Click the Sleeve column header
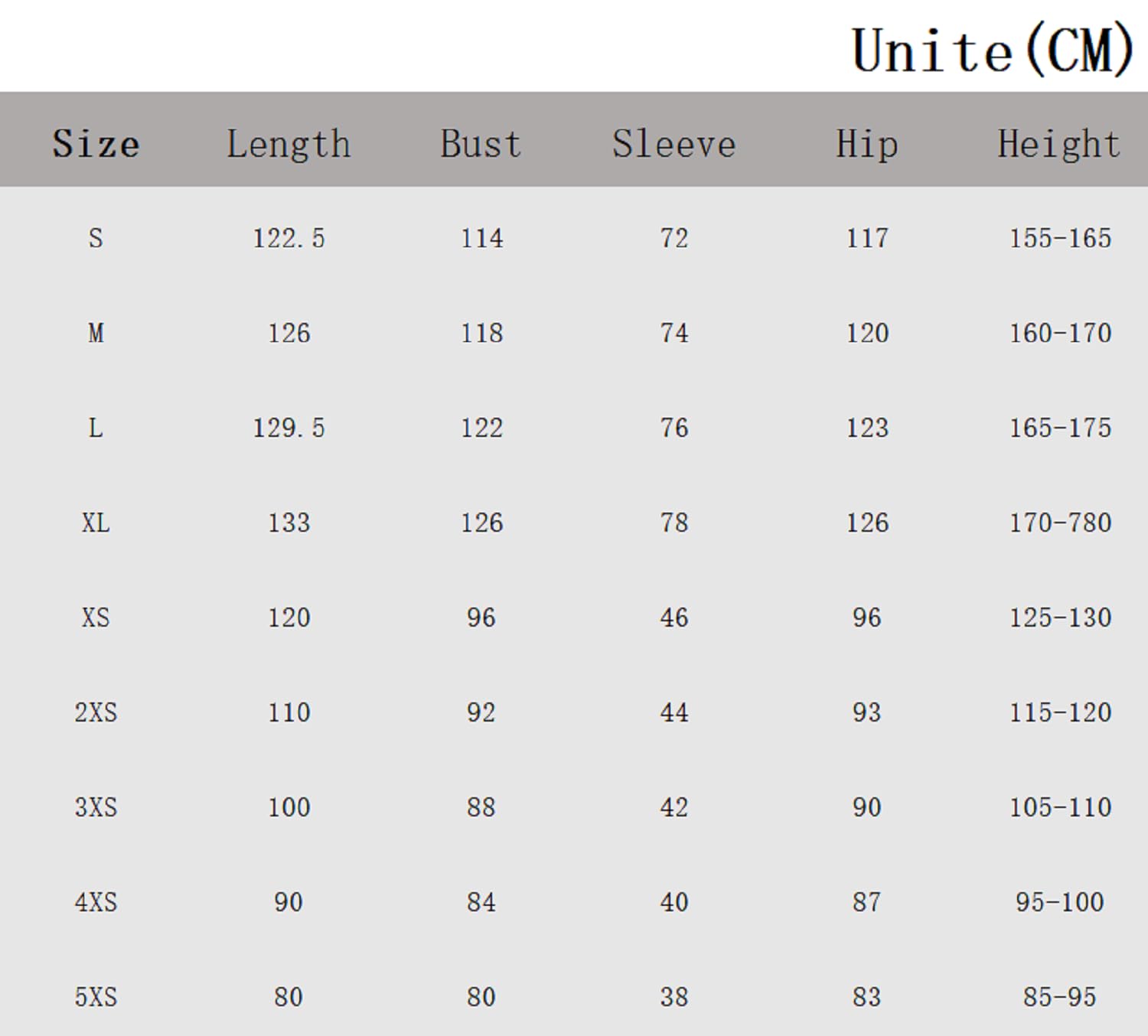 pyautogui.click(x=673, y=144)
